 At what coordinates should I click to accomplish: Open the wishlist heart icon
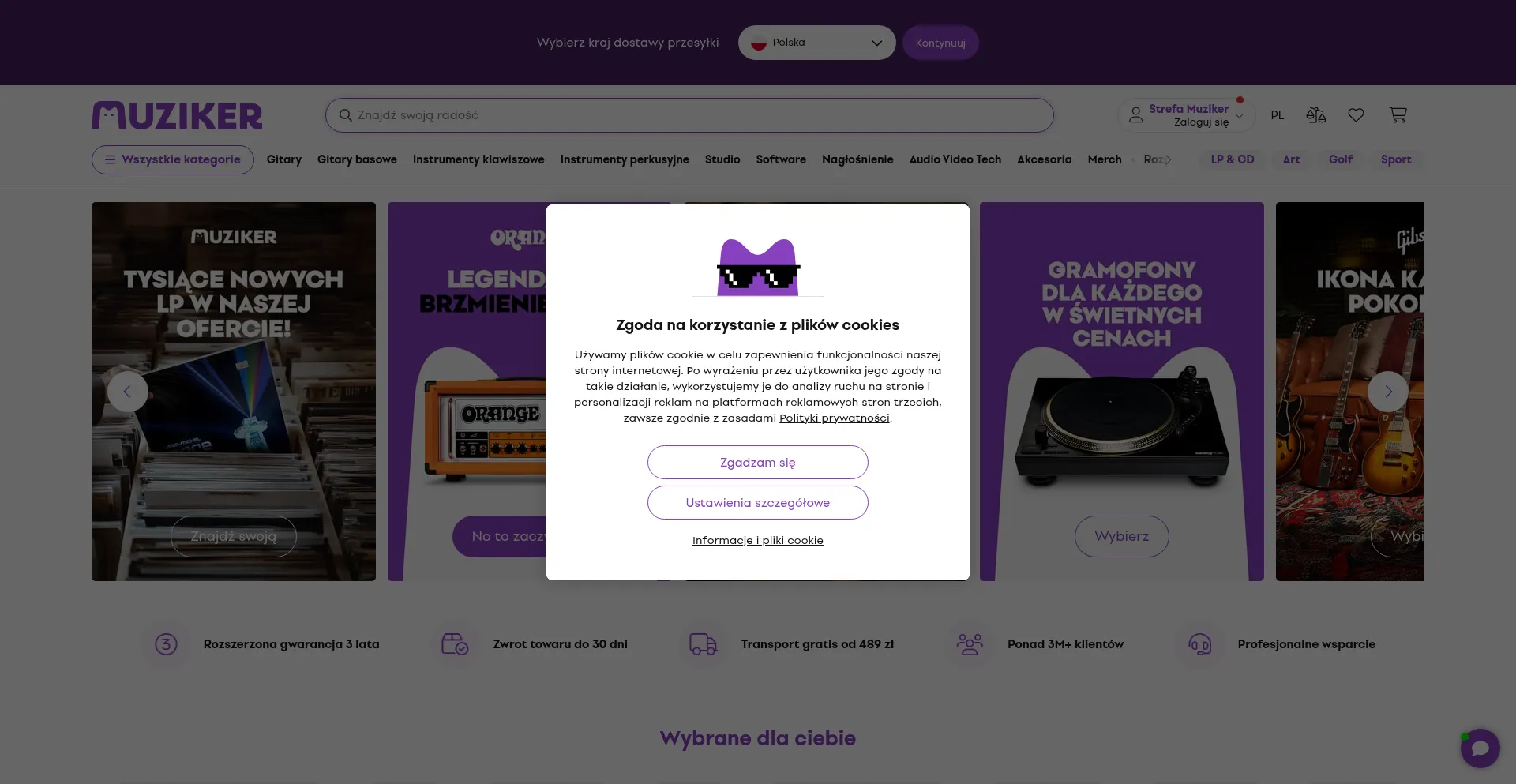click(1356, 115)
